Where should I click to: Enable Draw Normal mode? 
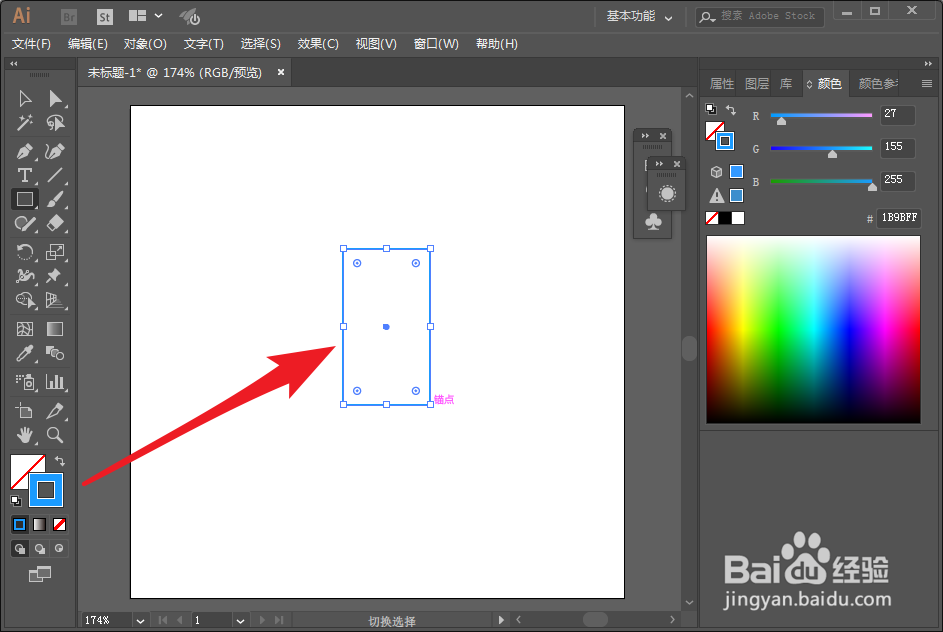(x=20, y=548)
